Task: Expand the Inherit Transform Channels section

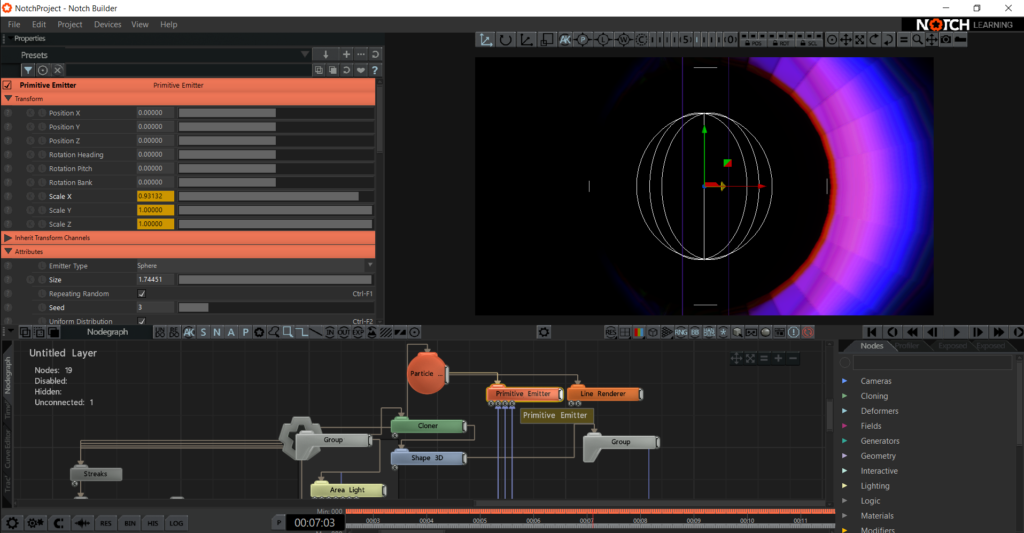Action: (x=8, y=238)
